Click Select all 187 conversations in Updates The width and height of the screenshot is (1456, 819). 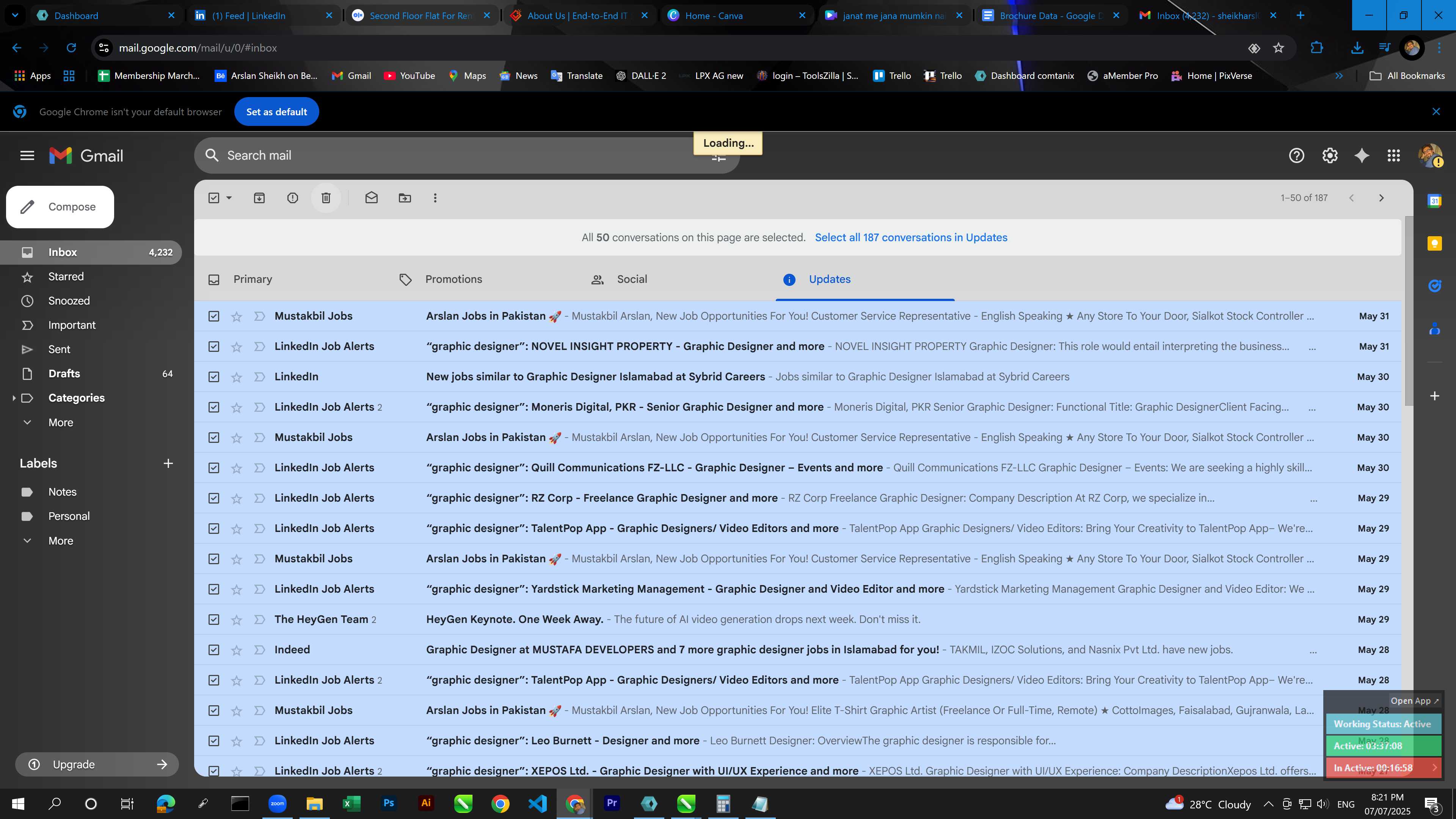(911, 237)
